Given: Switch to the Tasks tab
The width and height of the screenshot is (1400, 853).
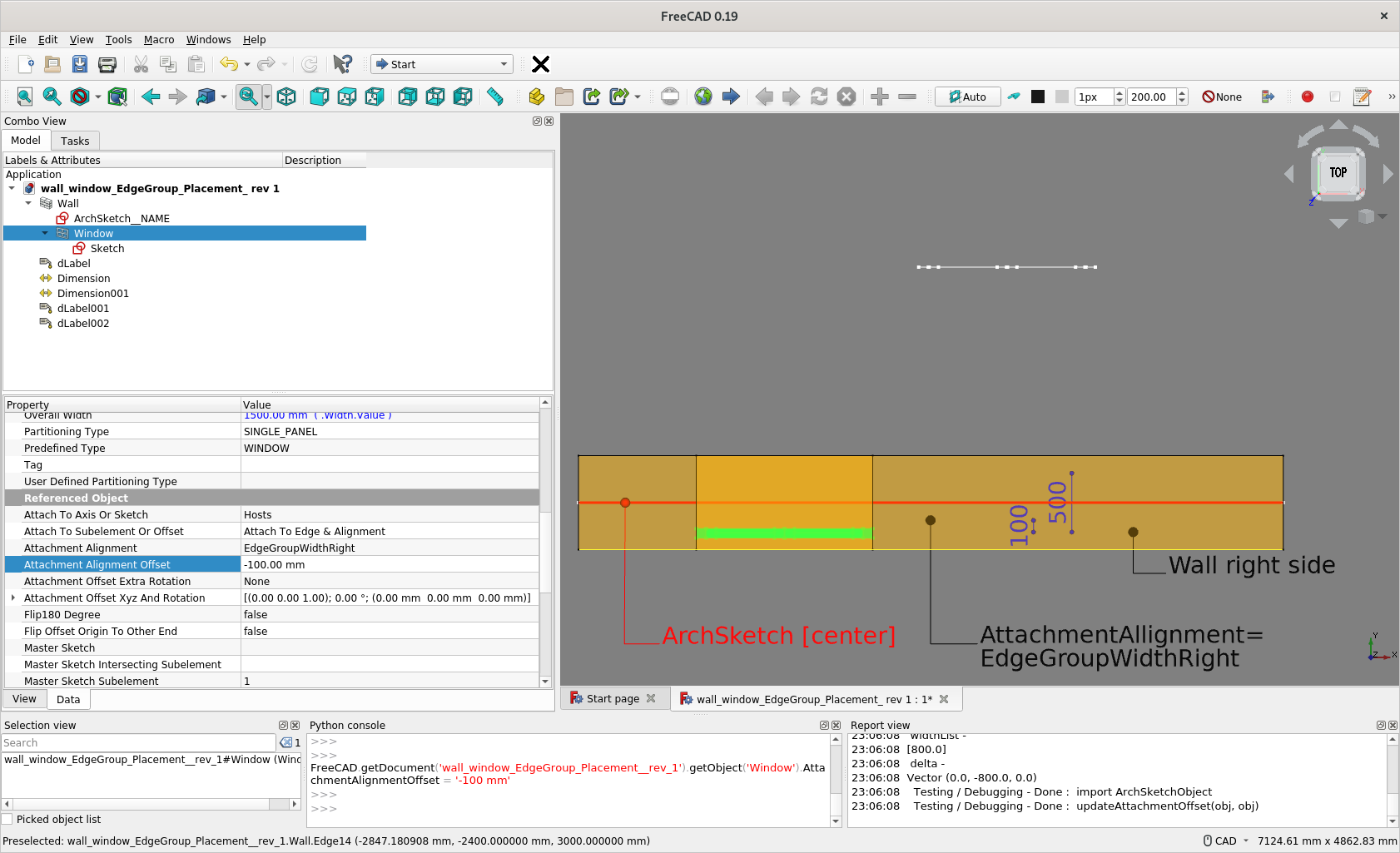Looking at the screenshot, I should point(75,141).
